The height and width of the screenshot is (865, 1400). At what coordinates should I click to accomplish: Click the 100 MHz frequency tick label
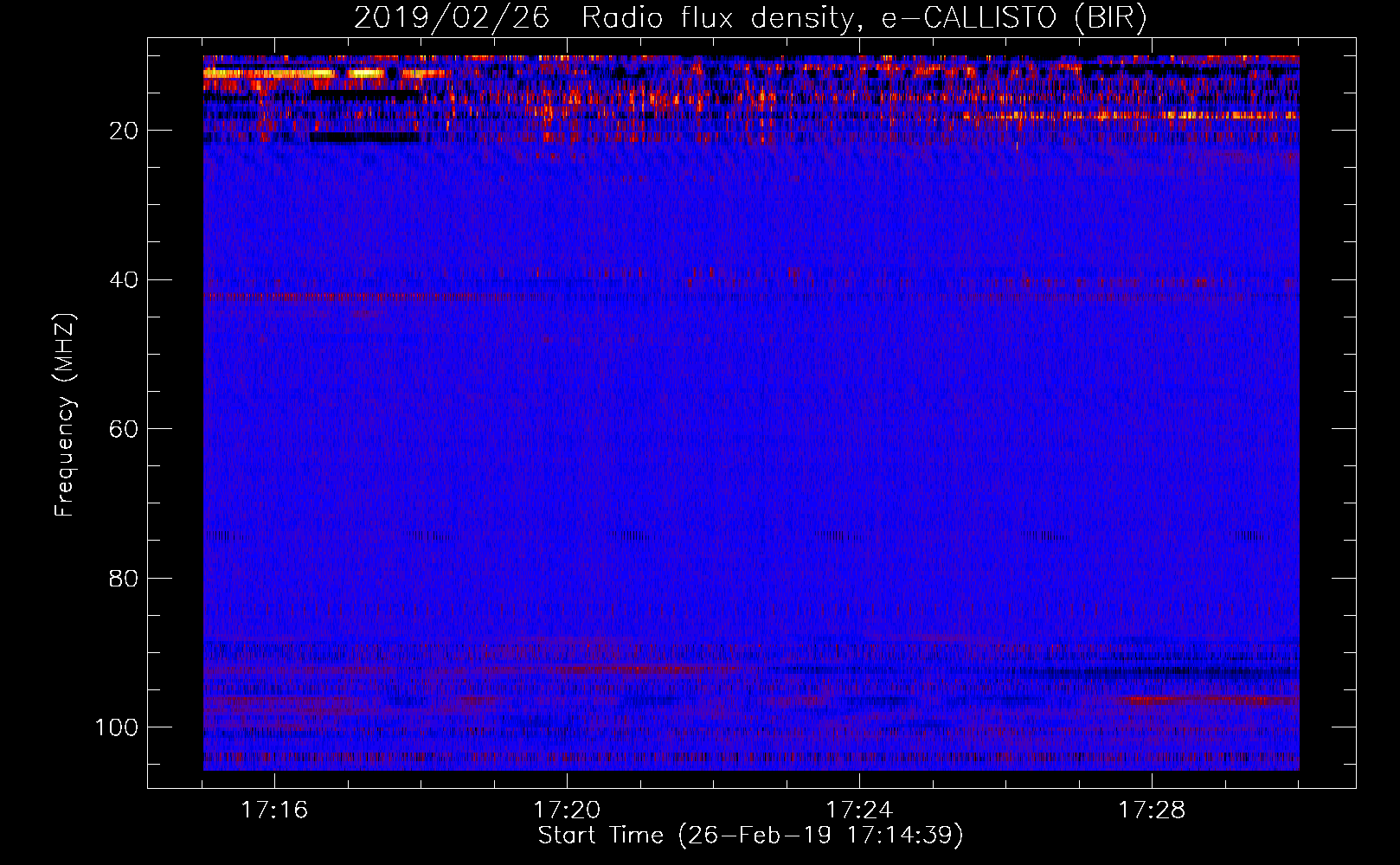click(x=117, y=727)
